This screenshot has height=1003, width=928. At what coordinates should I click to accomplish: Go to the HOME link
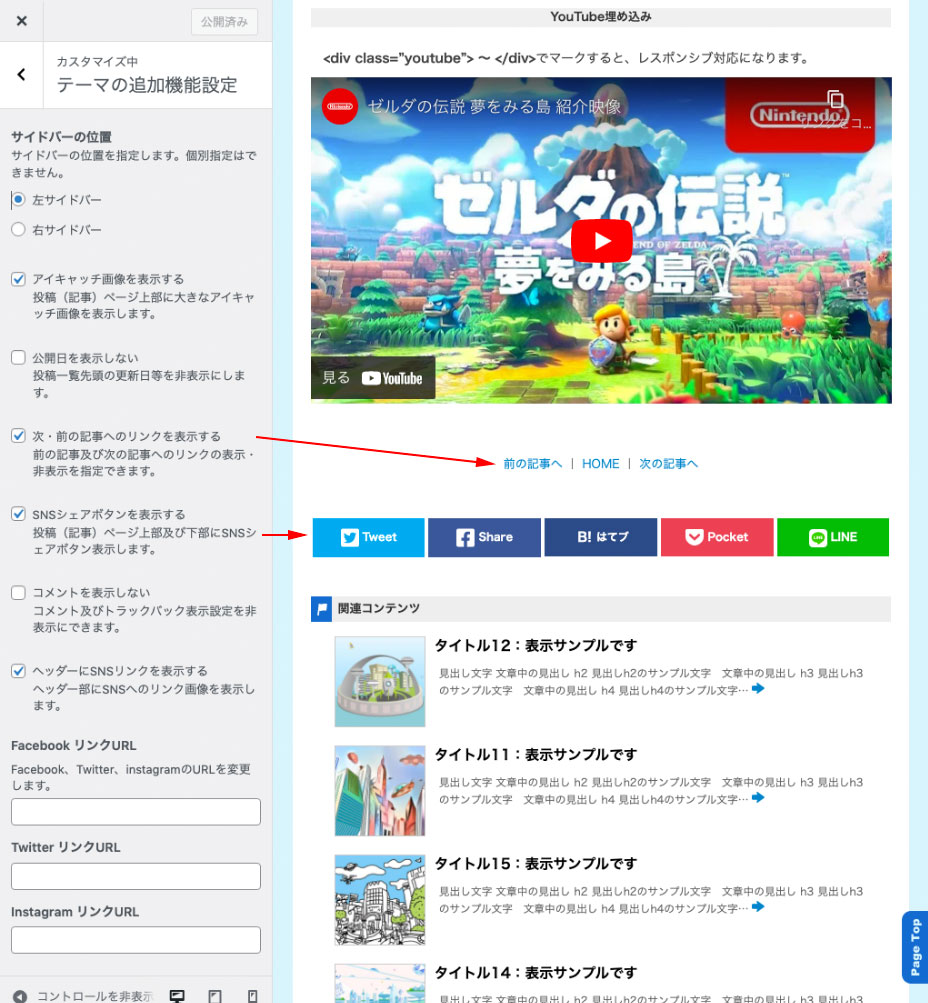pos(601,464)
